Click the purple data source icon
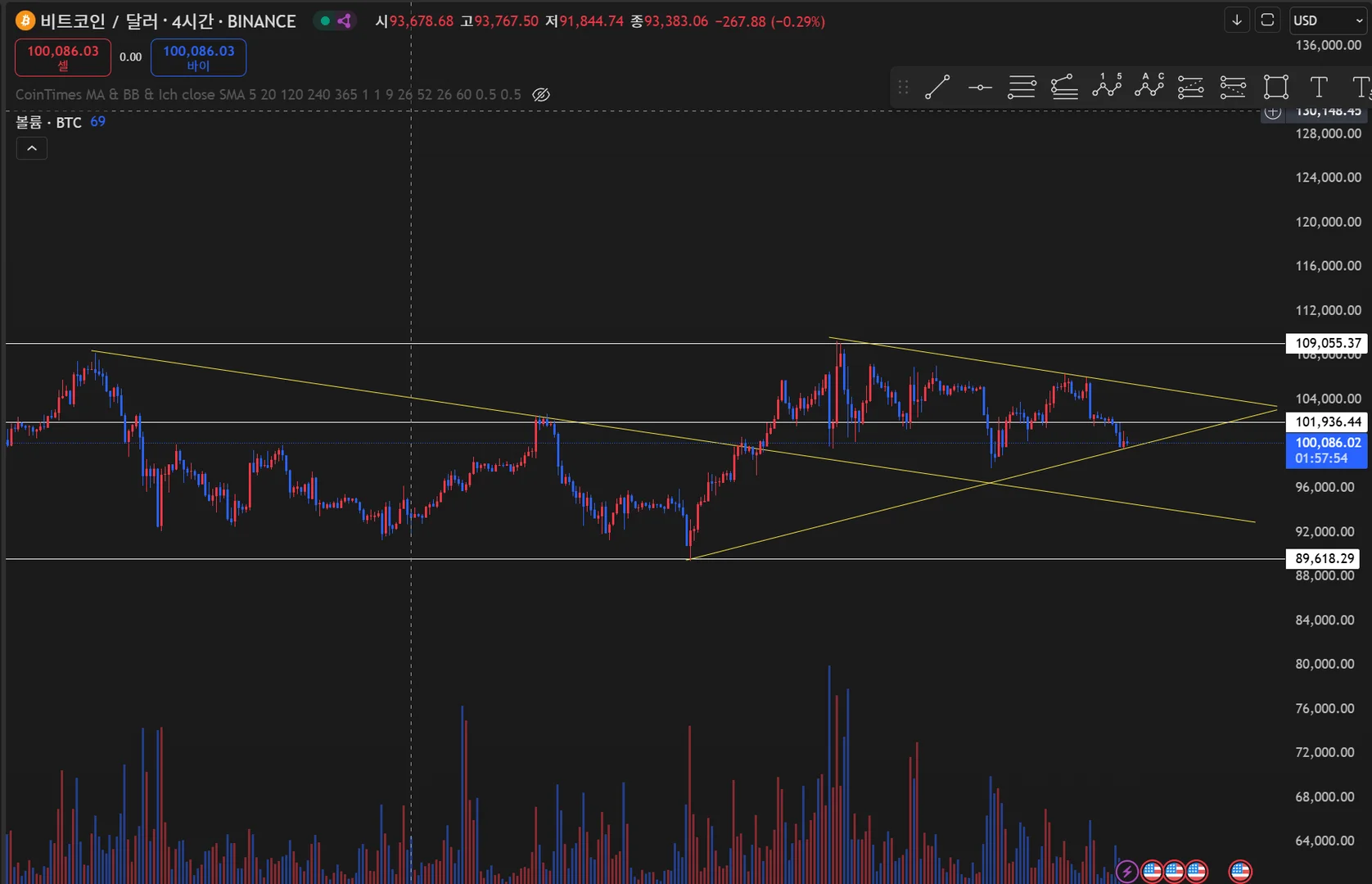Image resolution: width=1372 pixels, height=884 pixels. tap(345, 21)
